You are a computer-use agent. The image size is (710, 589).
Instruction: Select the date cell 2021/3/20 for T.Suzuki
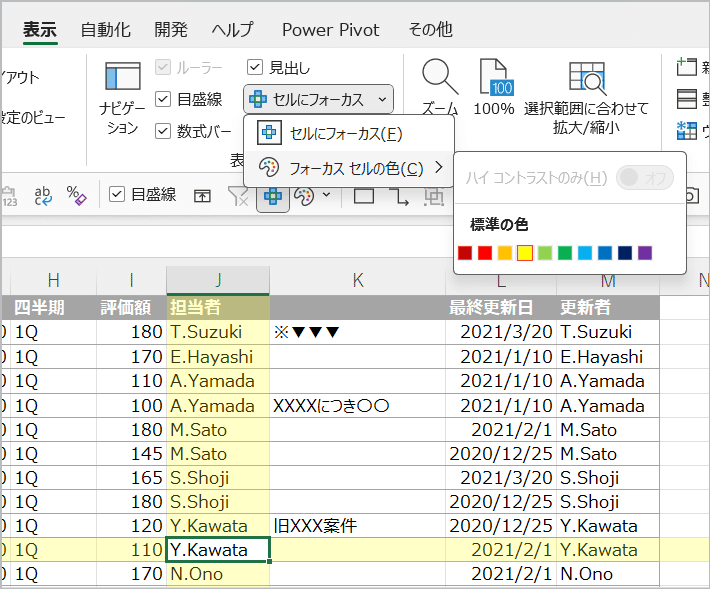501,332
